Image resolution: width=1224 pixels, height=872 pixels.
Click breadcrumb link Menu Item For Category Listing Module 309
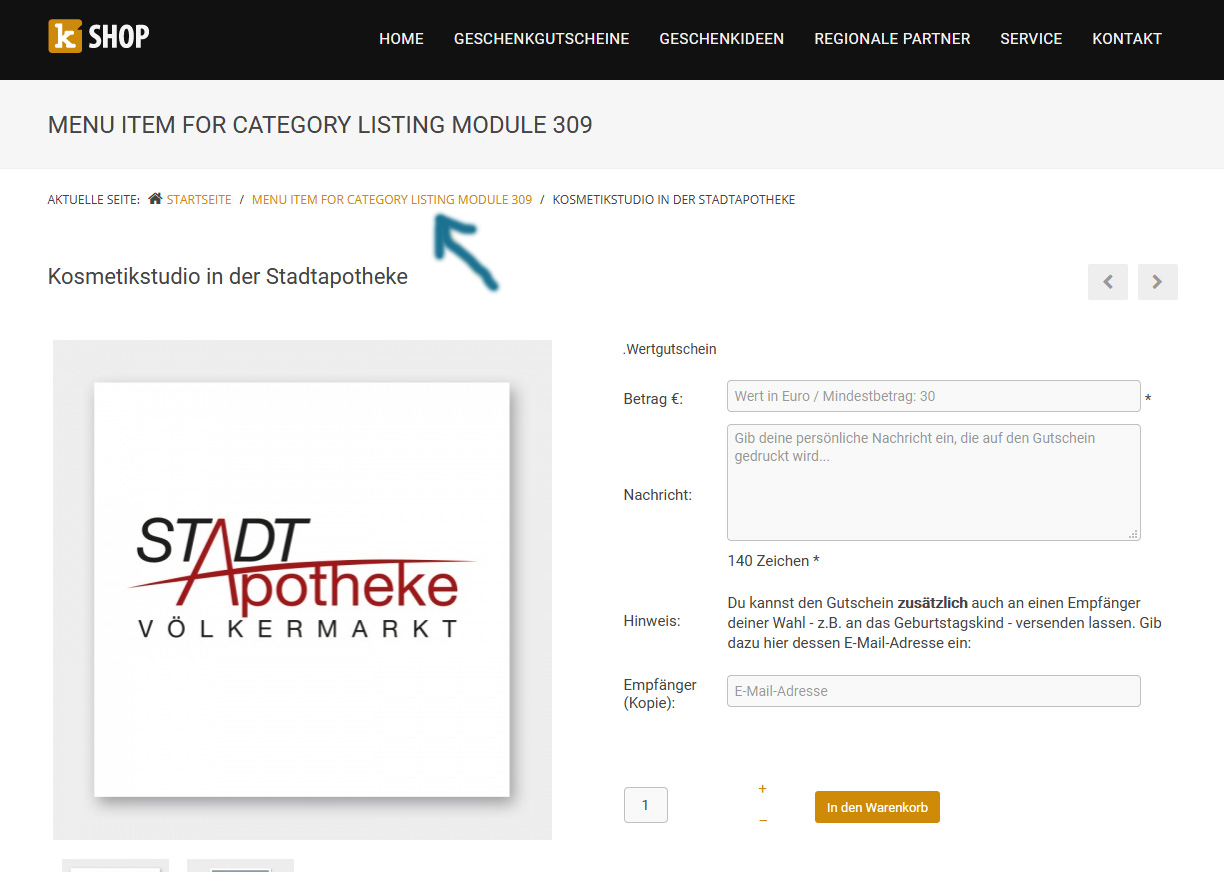pos(392,200)
